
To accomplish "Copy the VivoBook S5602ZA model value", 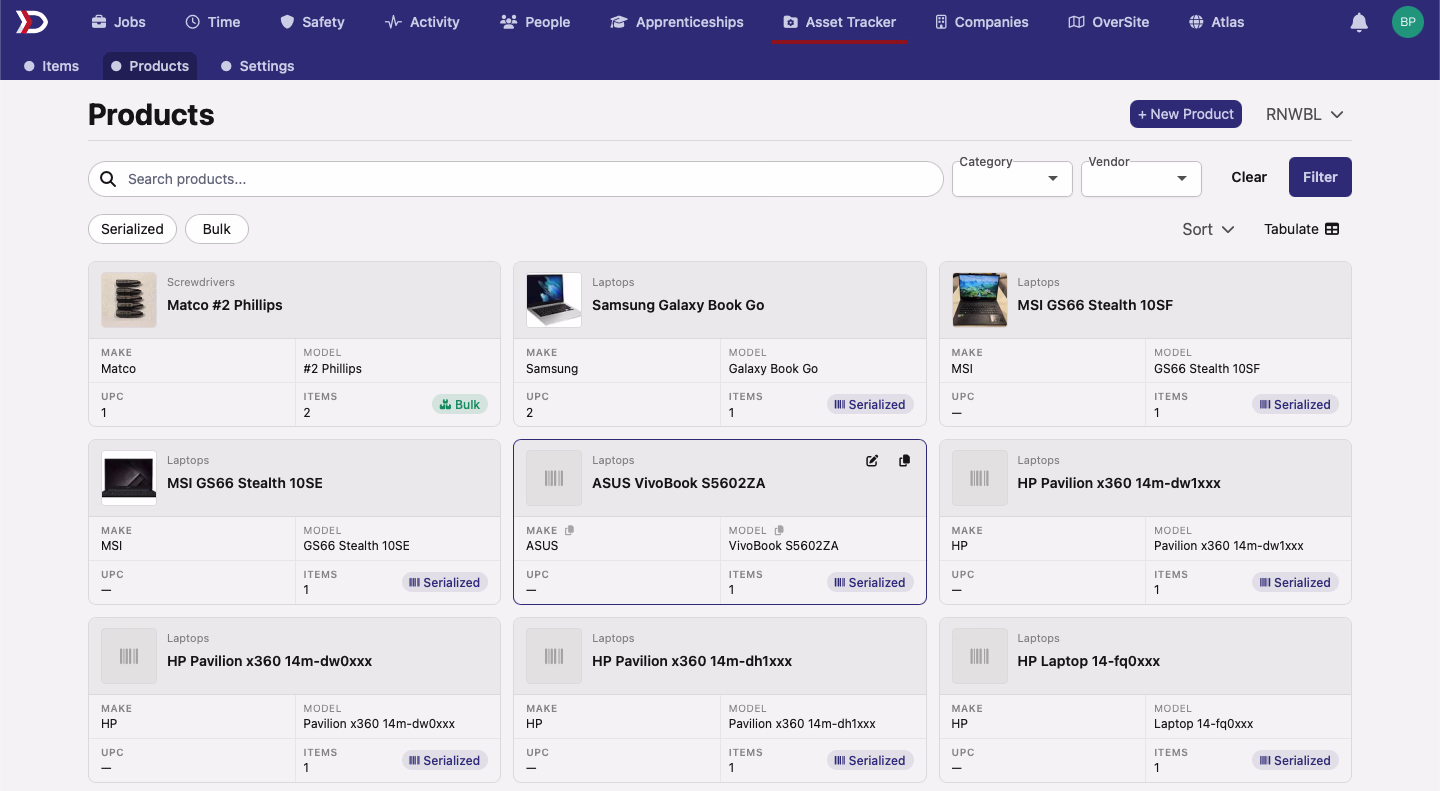I will pos(779,530).
